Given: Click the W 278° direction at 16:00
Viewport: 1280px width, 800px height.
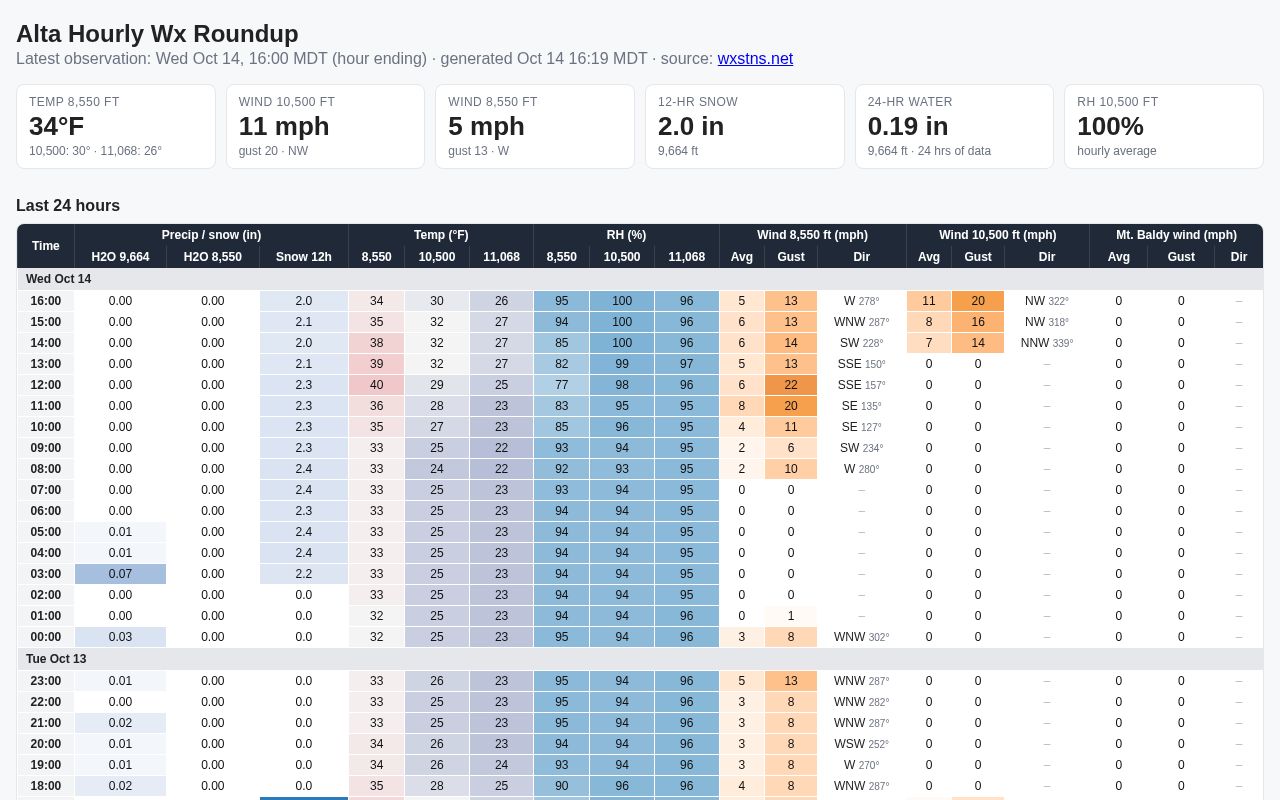Looking at the screenshot, I should (x=862, y=301).
